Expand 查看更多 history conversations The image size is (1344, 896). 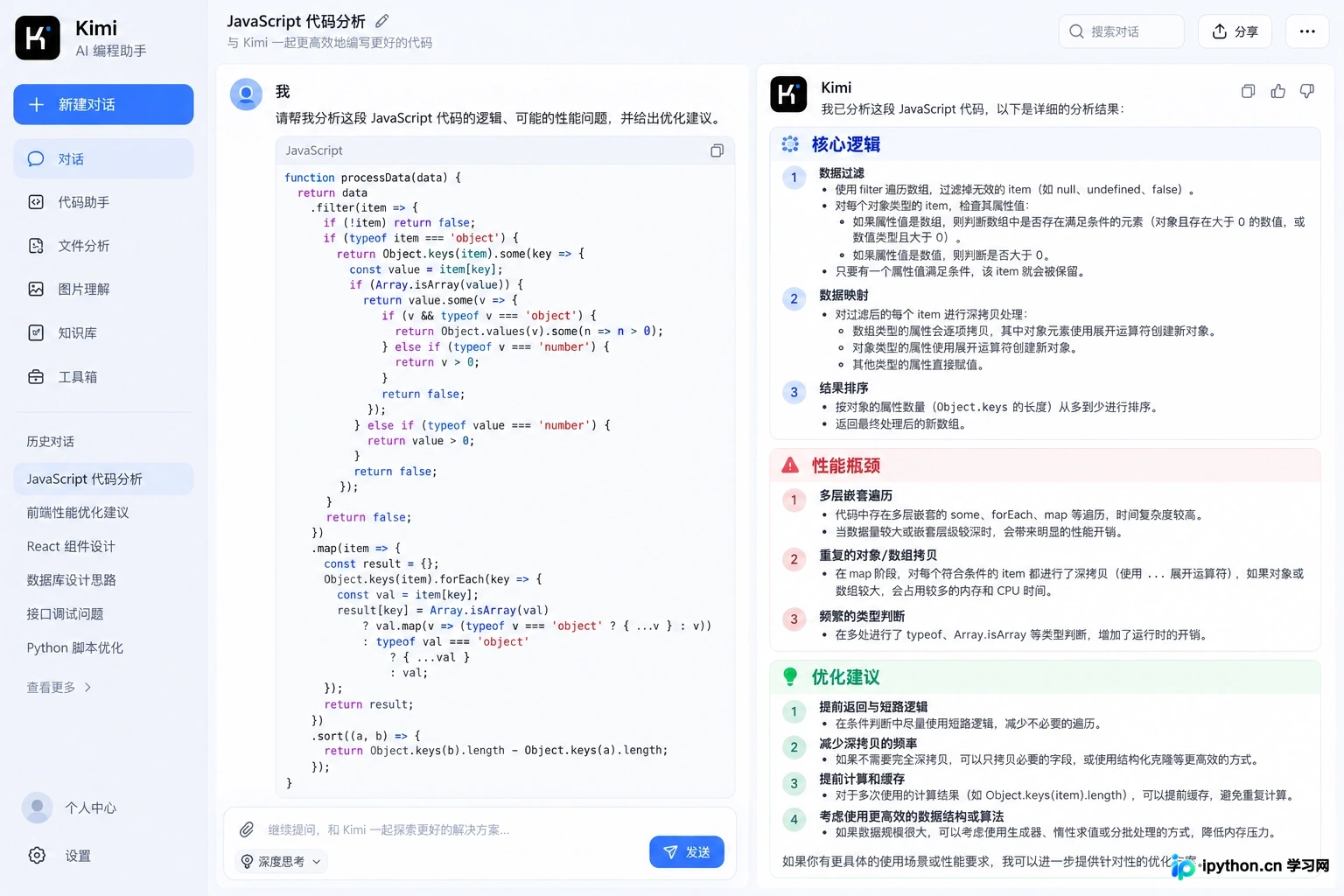click(59, 688)
